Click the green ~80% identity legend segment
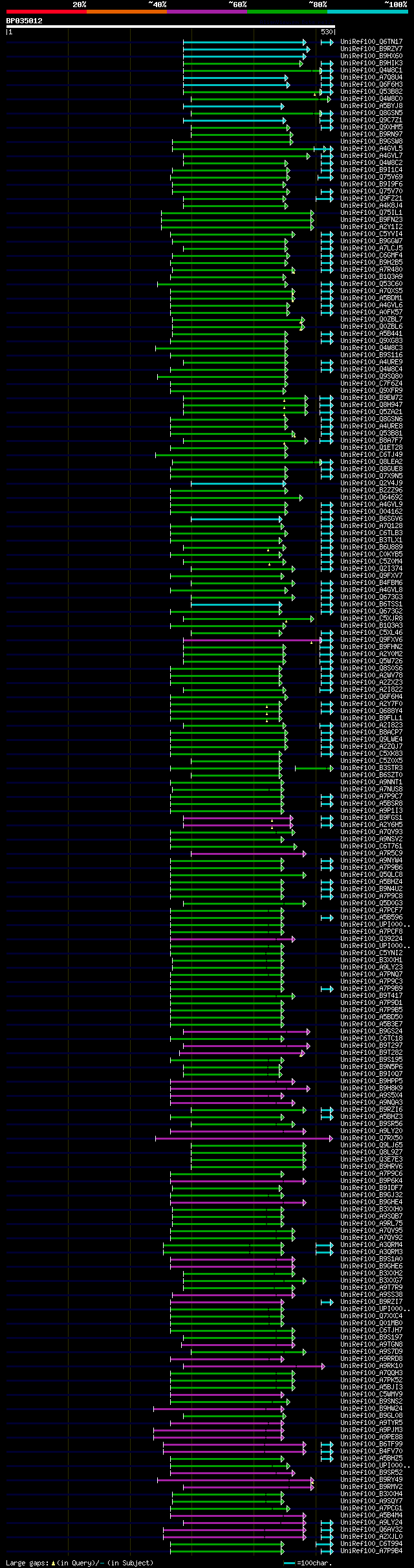Screen dimensions: 414x1568 tap(287, 12)
